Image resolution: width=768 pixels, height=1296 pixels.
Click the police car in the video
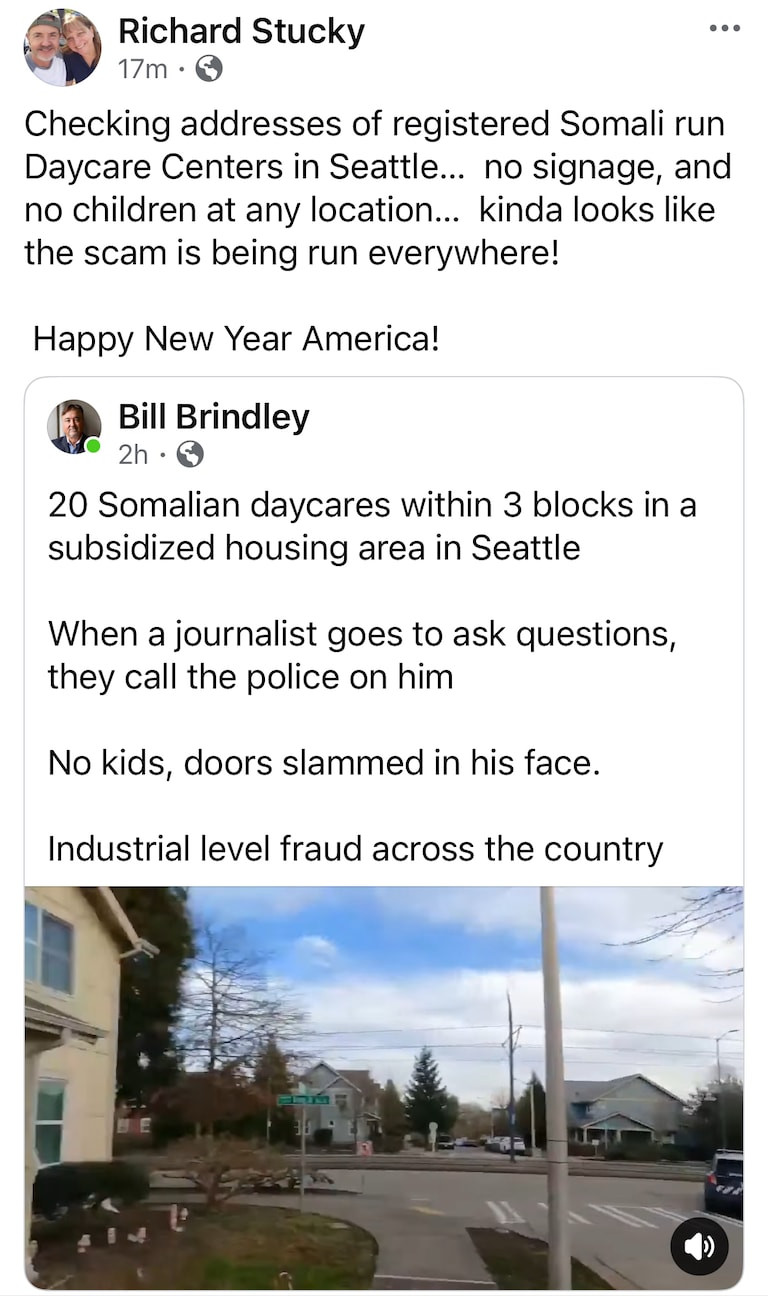click(723, 1180)
